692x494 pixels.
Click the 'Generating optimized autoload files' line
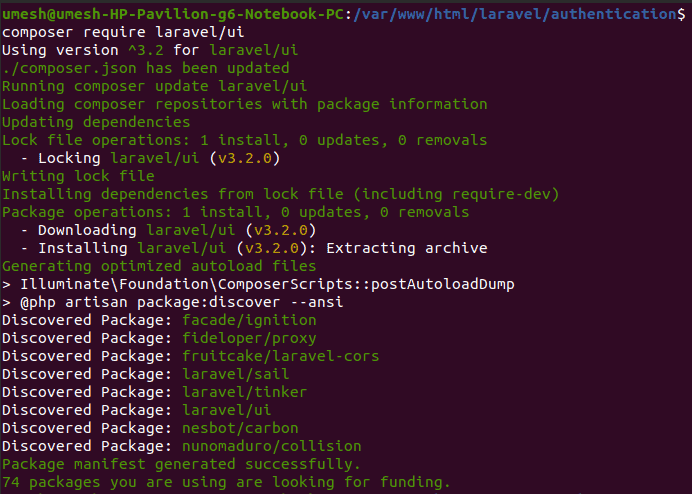159,266
